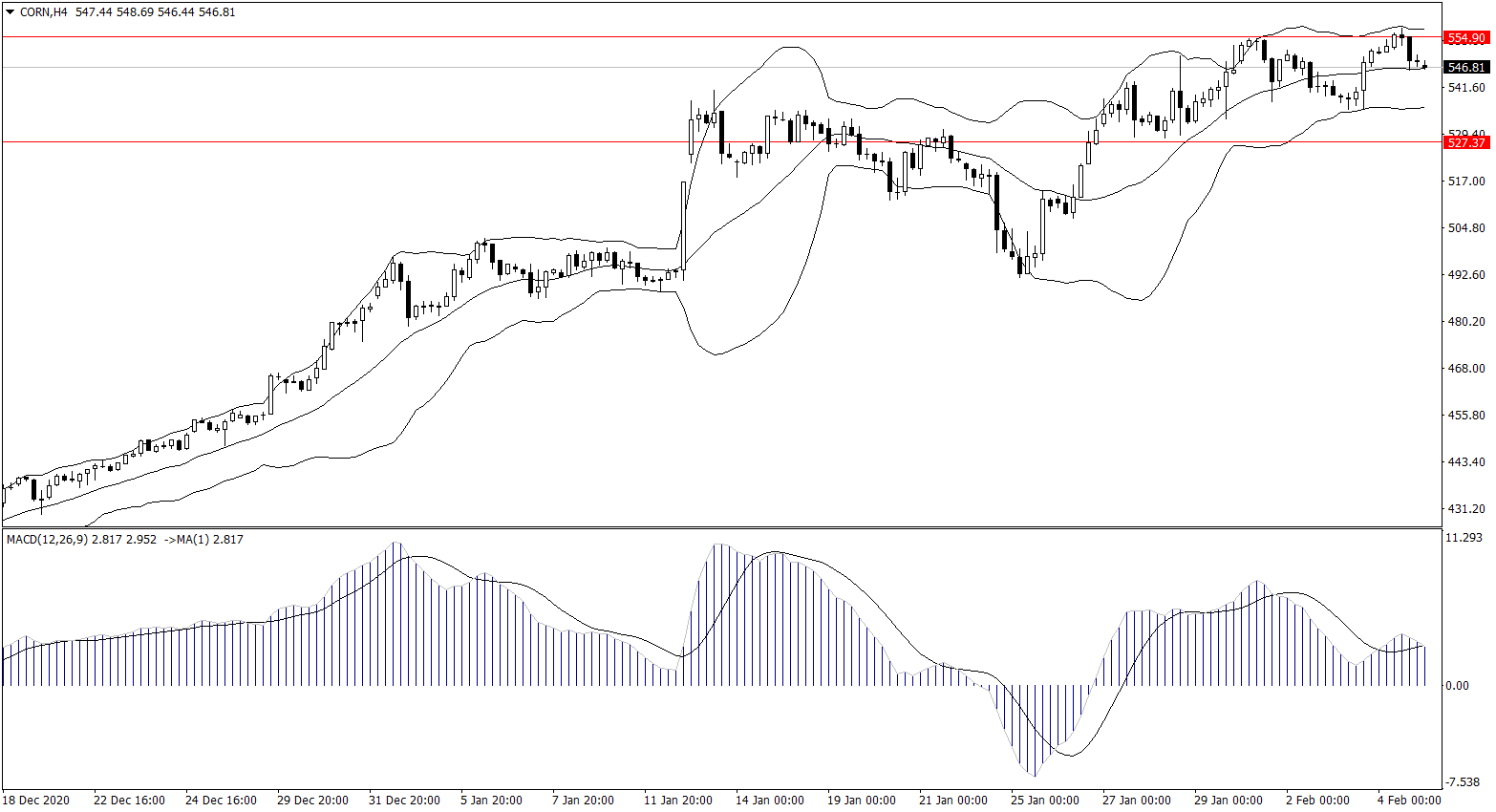1496x812 pixels.
Task: Click the gray current price line
Action: [573, 68]
